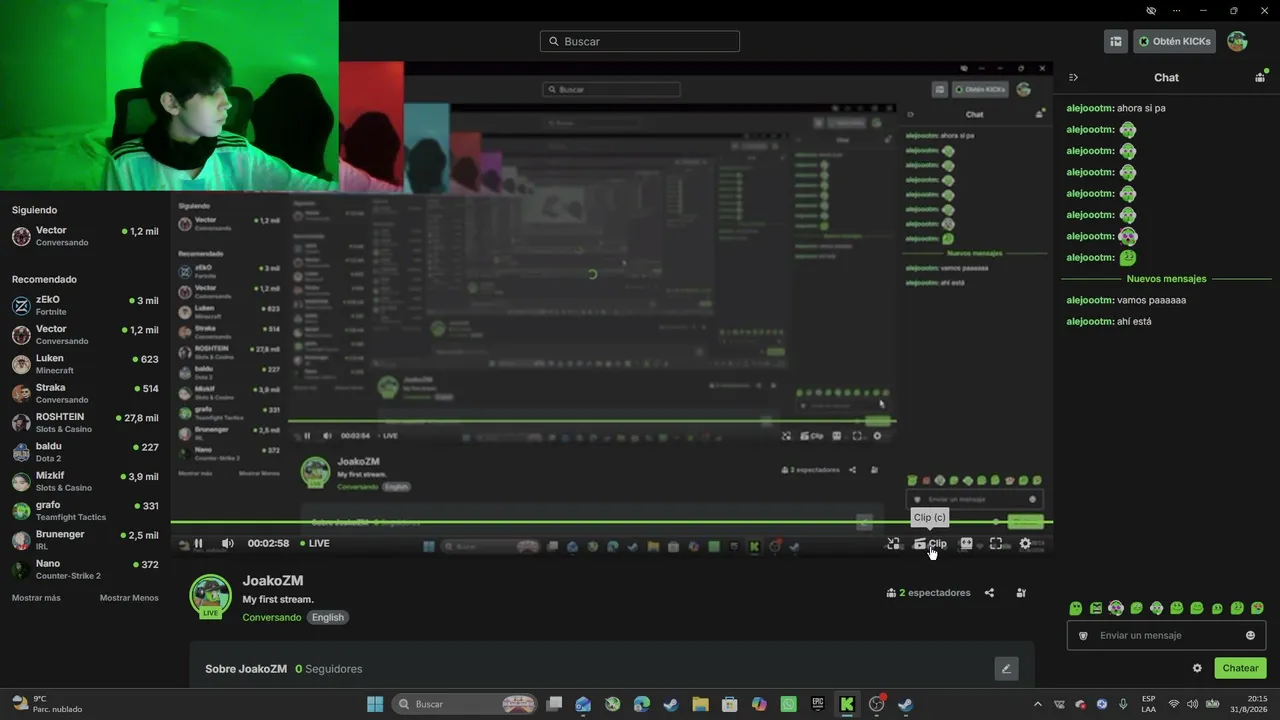
Task: Open Straka recommended channel
Action: click(x=85, y=393)
